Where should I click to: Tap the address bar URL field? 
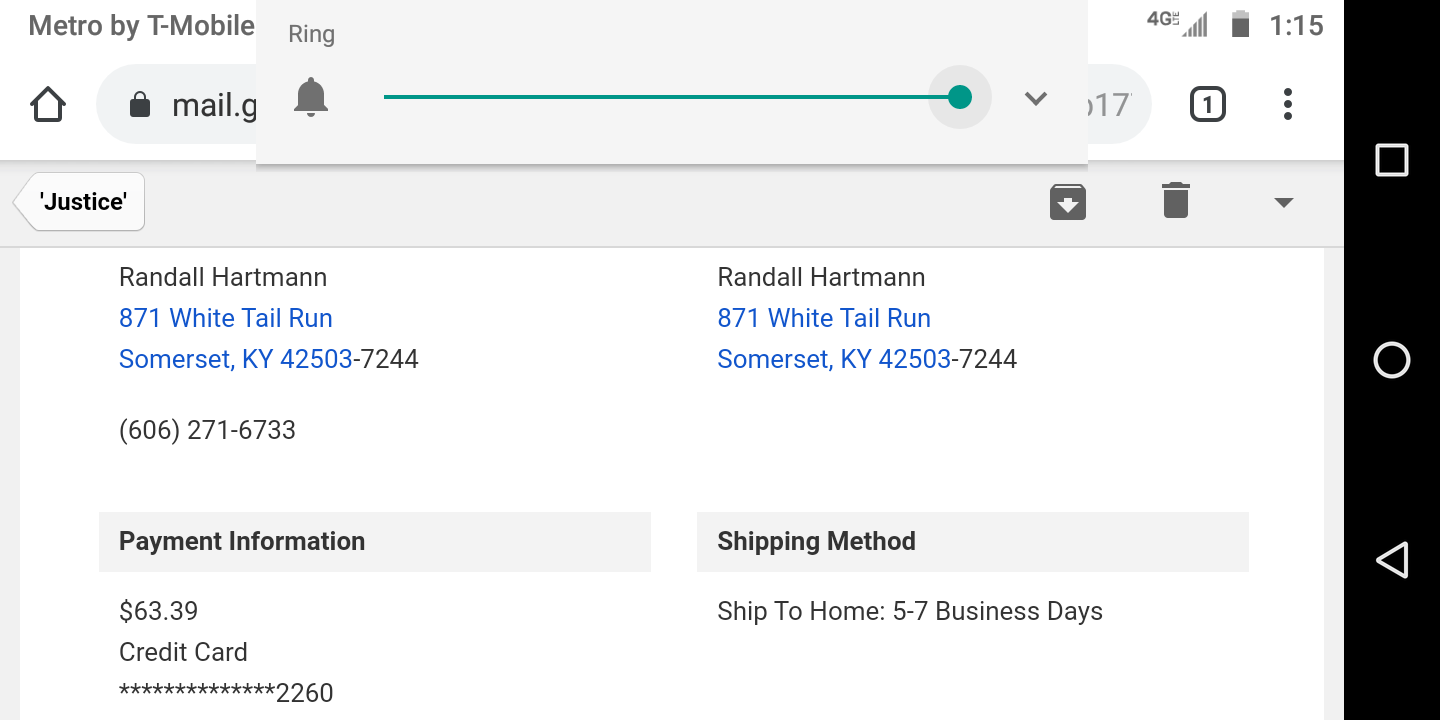(x=214, y=104)
